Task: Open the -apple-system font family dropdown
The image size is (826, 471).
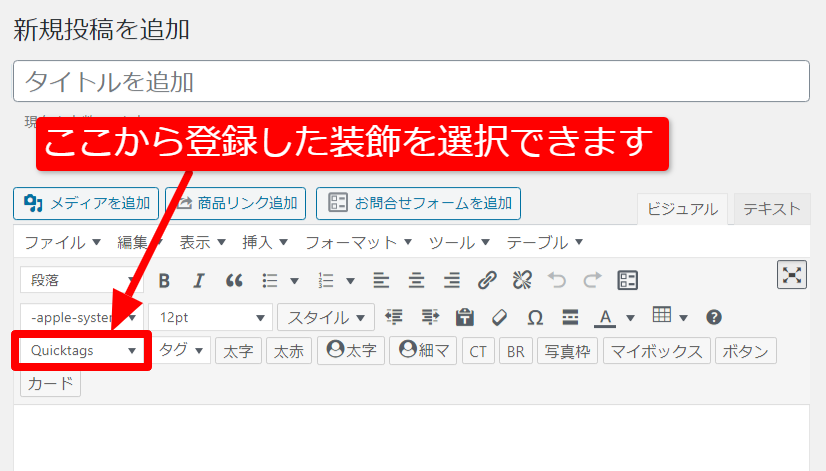Action: 82,317
